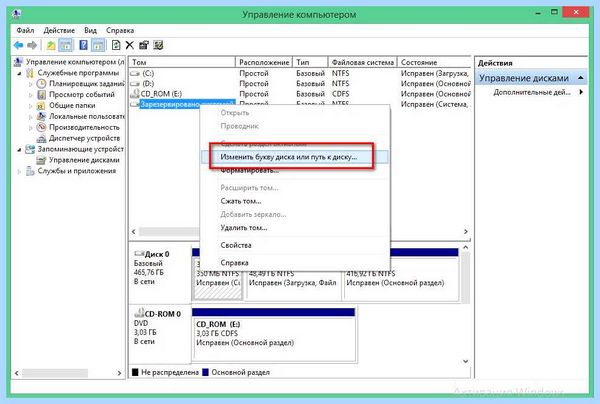Image resolution: width=600 pixels, height=404 pixels.
Task: Click the CD-ROM 0 disc icon
Action: point(139,313)
